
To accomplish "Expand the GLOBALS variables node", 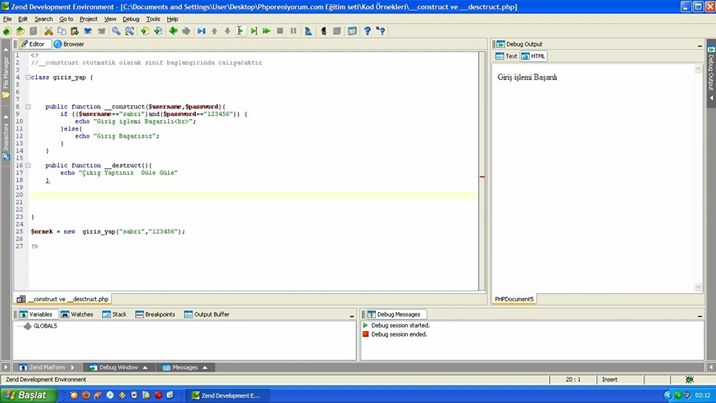I will (x=27, y=326).
